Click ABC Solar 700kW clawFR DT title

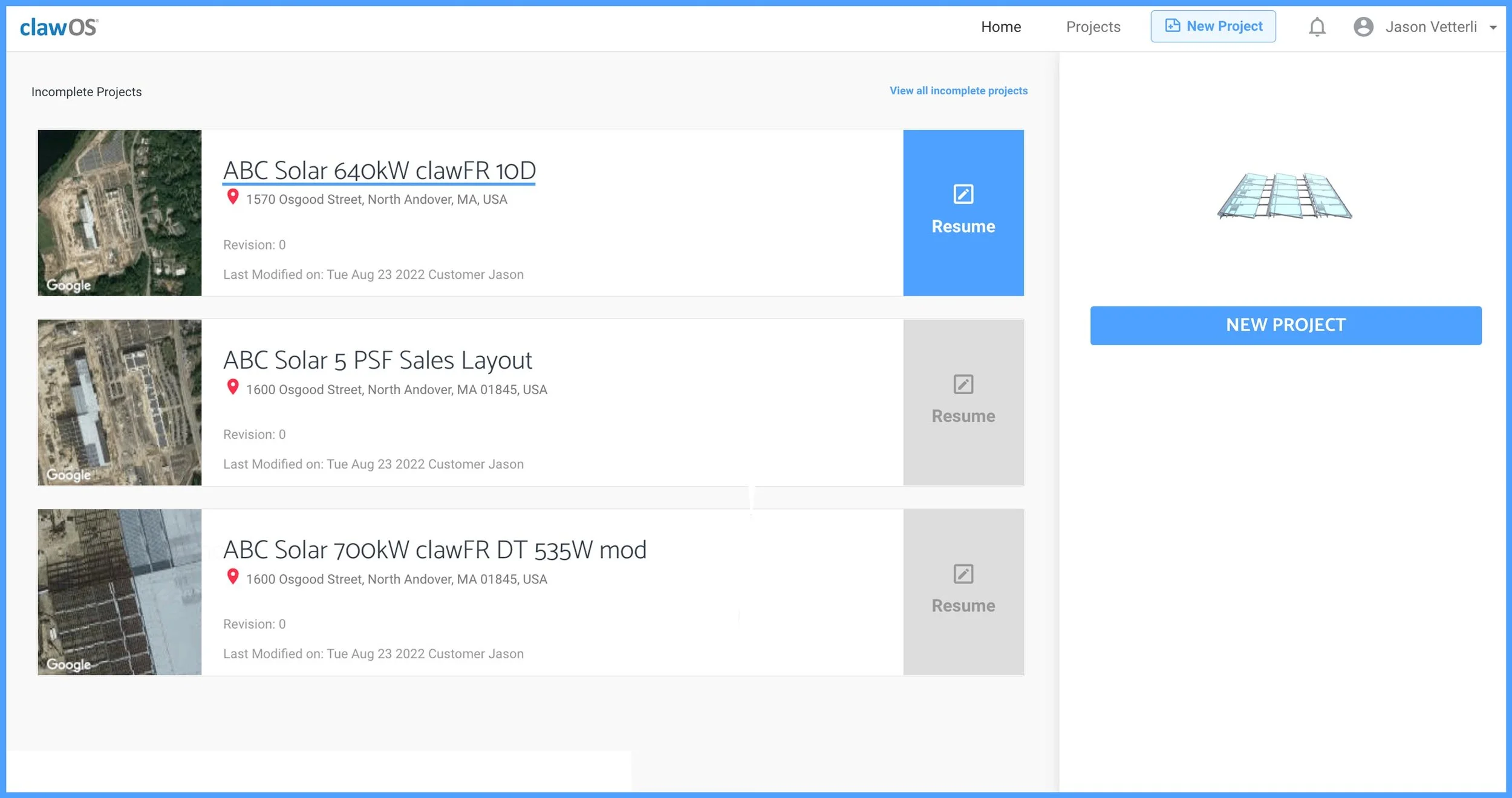pos(434,550)
